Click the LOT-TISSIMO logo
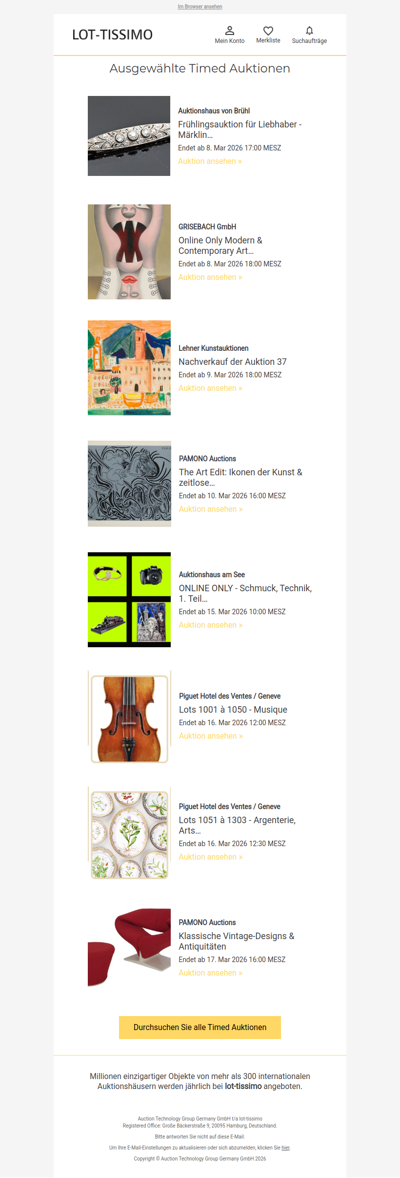The width and height of the screenshot is (400, 1178). tap(113, 35)
